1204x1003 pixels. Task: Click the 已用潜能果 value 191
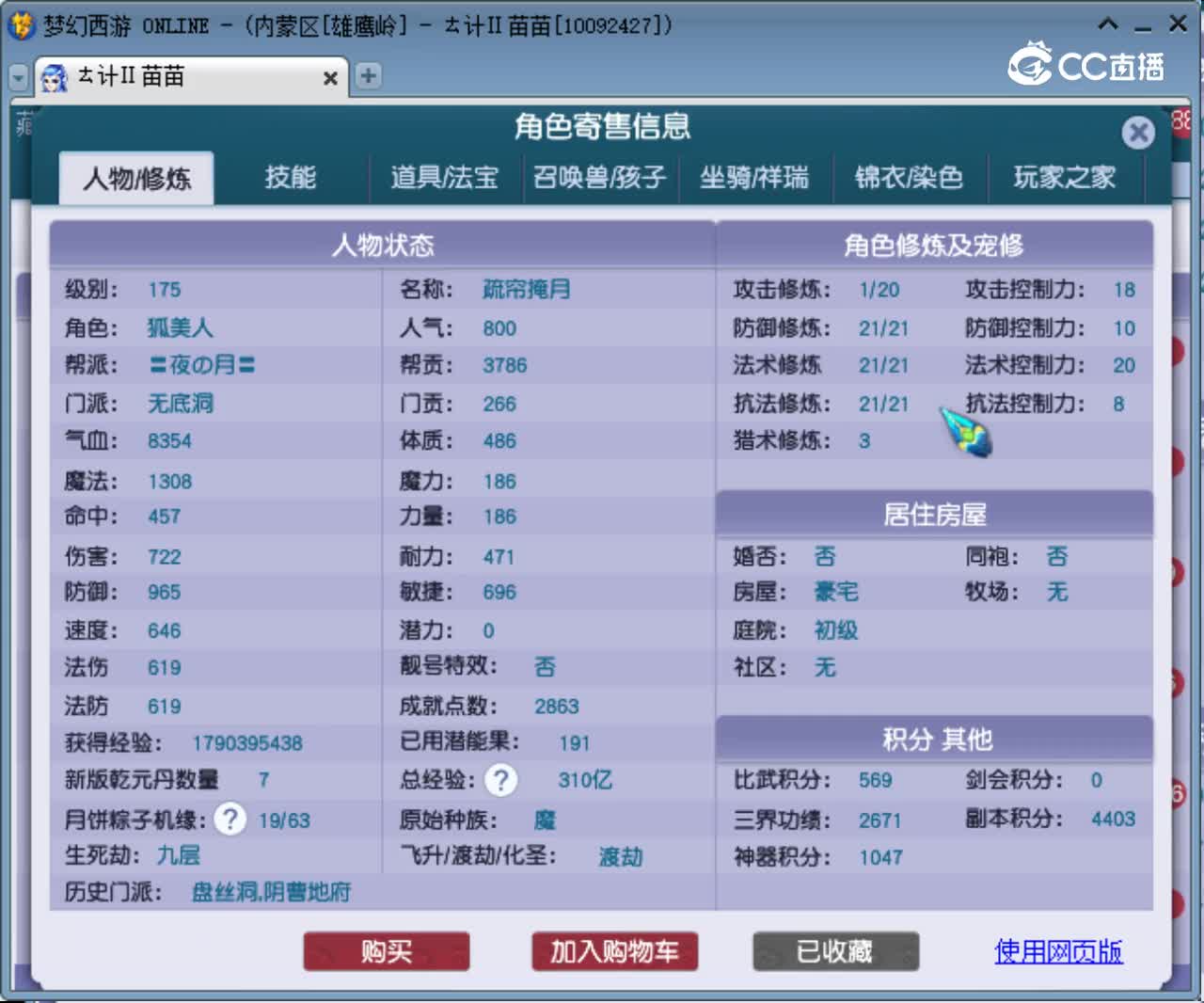574,743
